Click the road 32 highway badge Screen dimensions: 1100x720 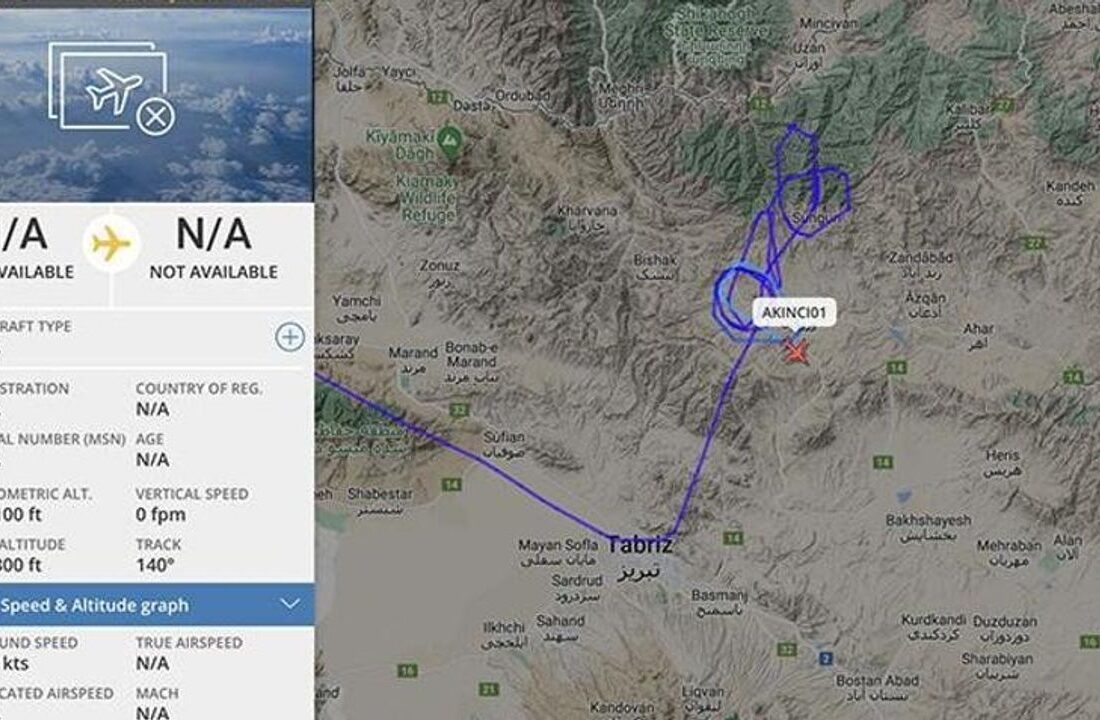787,650
